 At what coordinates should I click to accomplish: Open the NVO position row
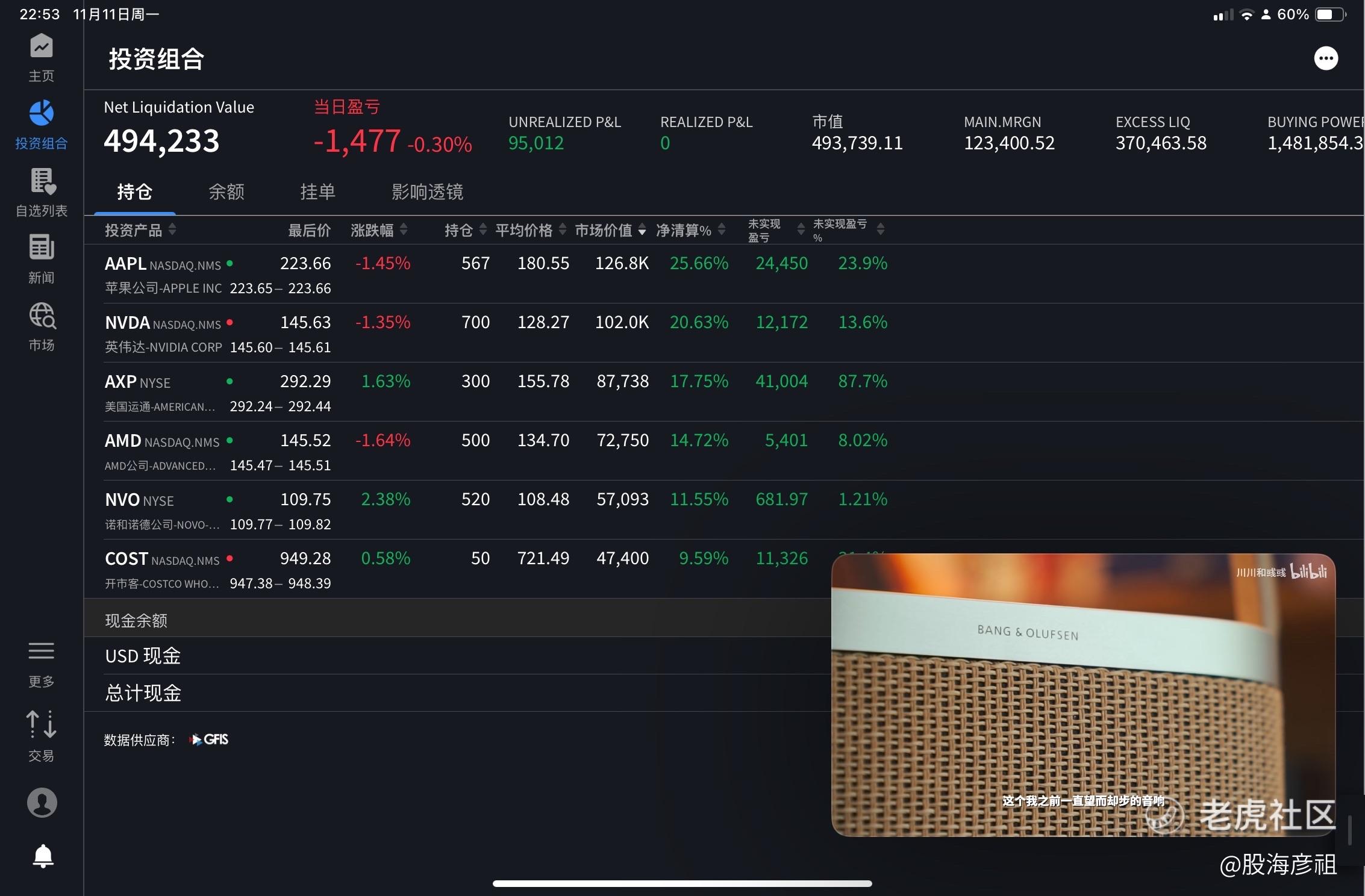(x=724, y=511)
